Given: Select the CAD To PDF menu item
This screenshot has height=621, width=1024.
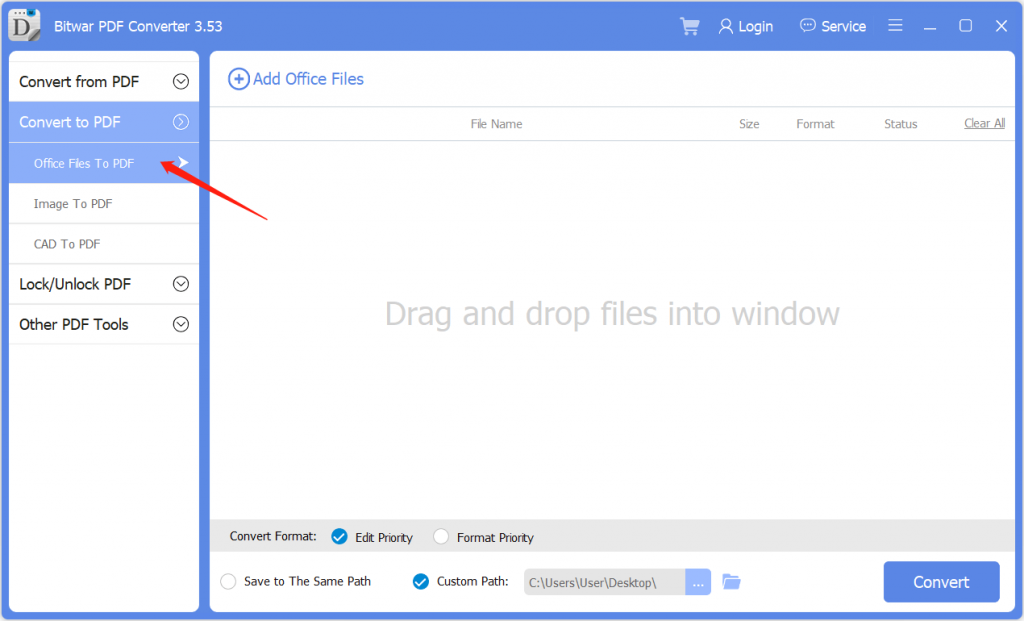Looking at the screenshot, I should pos(67,243).
